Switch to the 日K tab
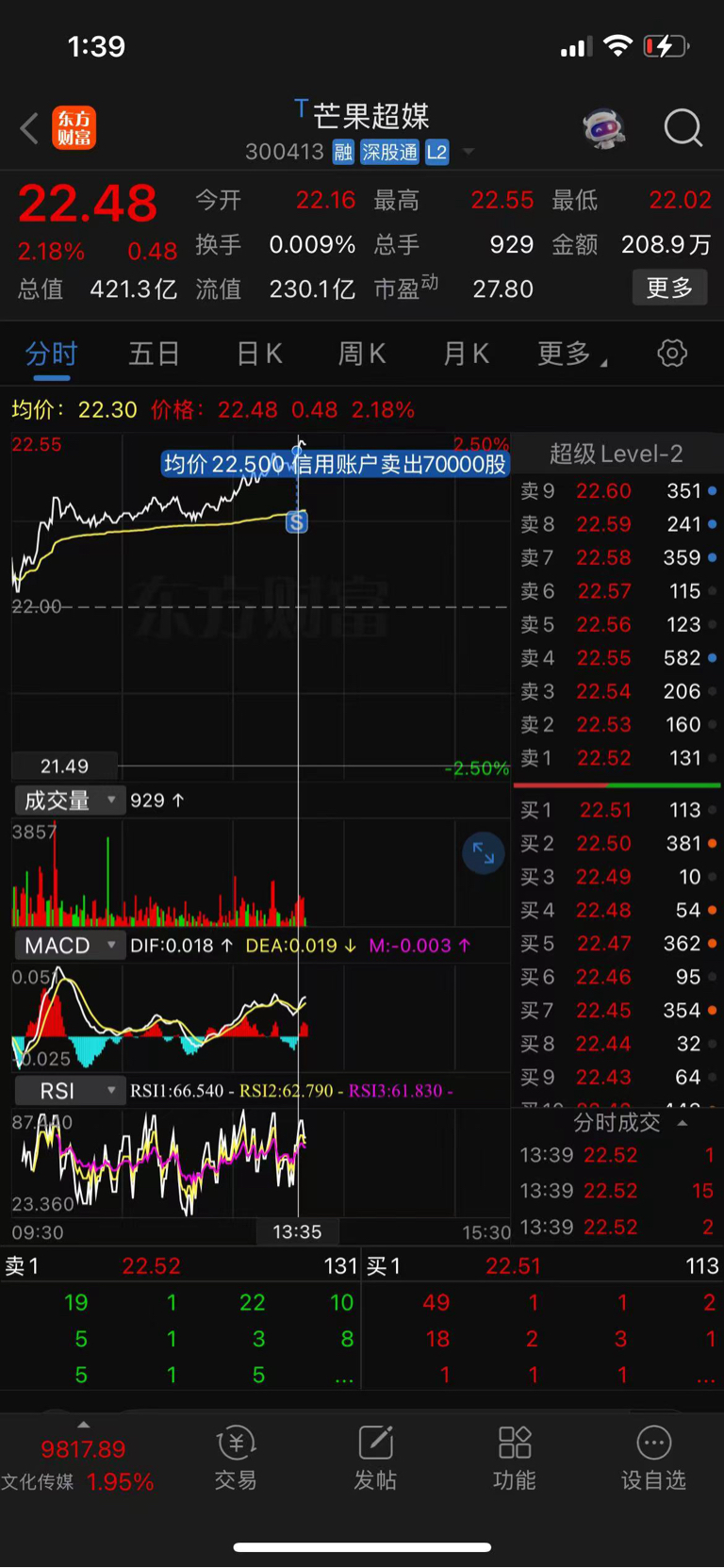Screen dimensions: 724x1568 pos(259,355)
